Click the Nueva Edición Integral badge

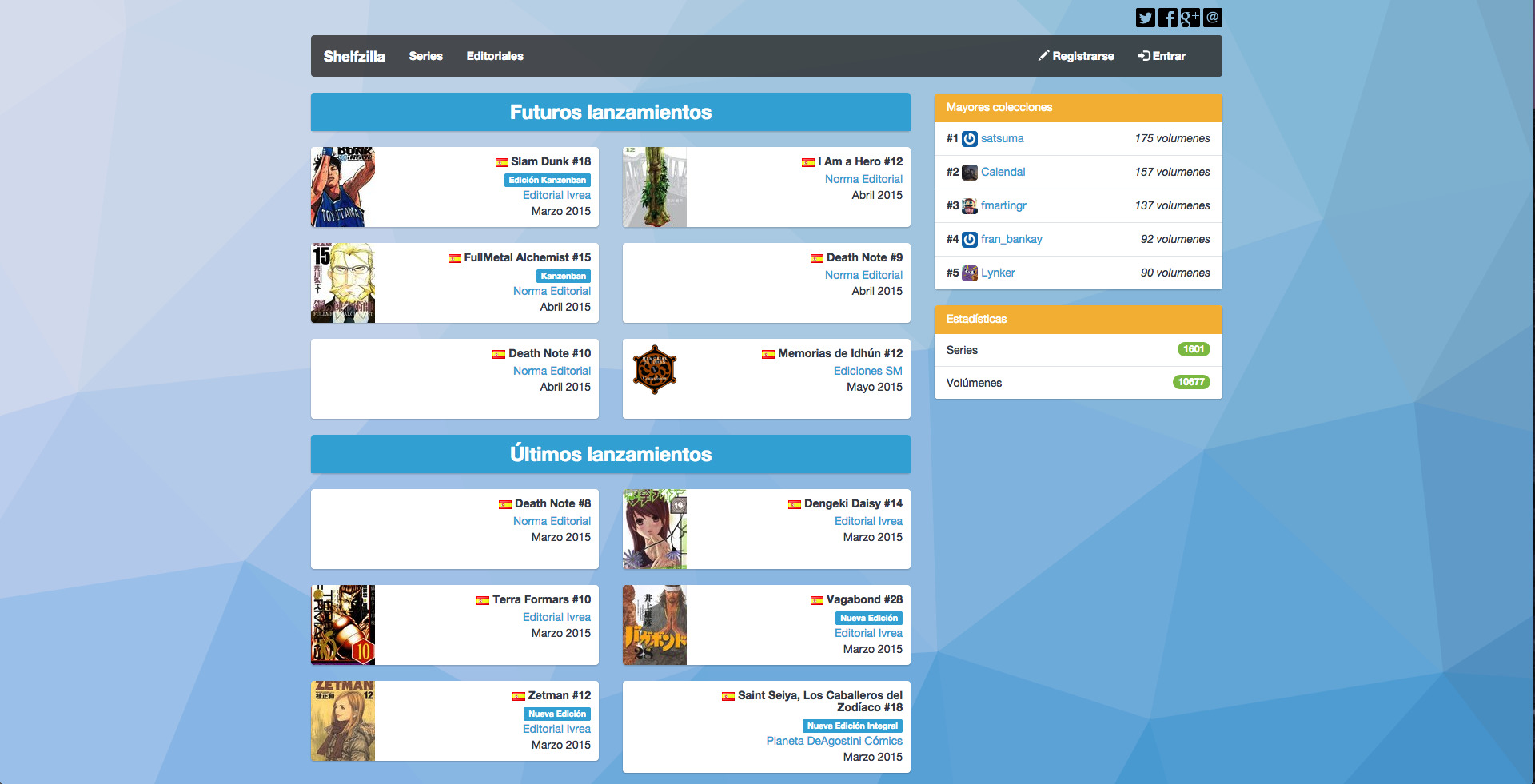[x=852, y=726]
